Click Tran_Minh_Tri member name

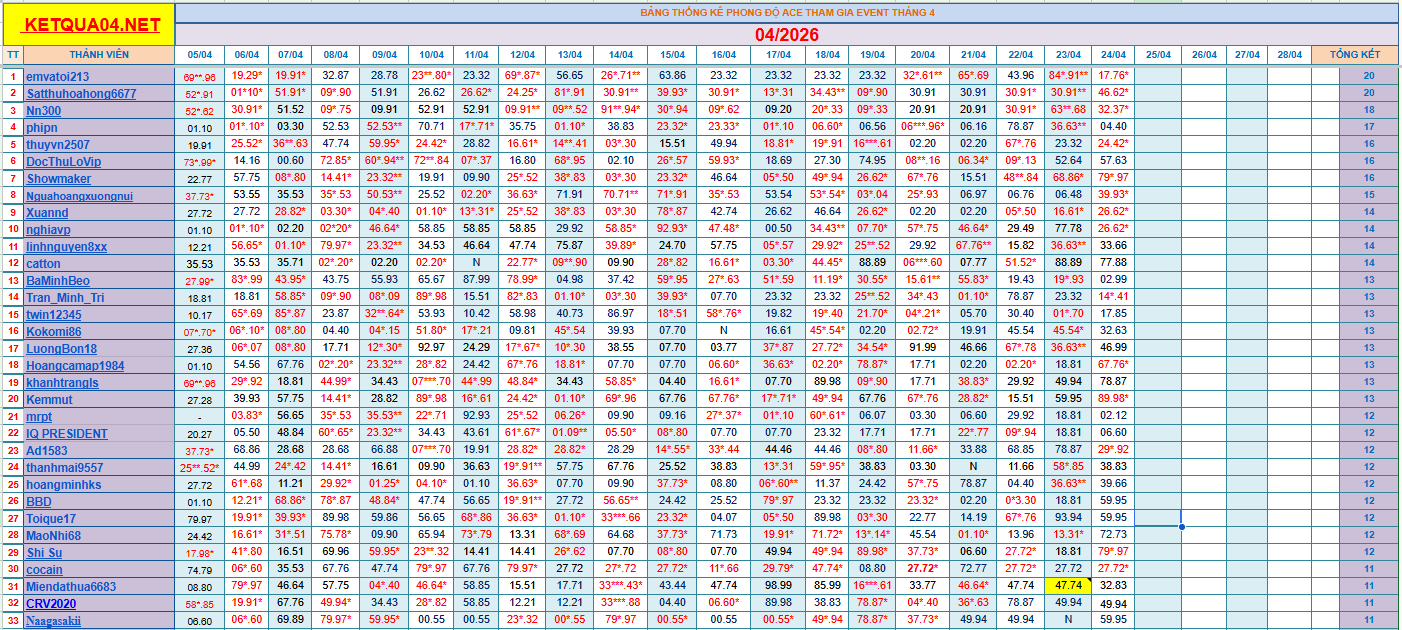pyautogui.click(x=65, y=297)
